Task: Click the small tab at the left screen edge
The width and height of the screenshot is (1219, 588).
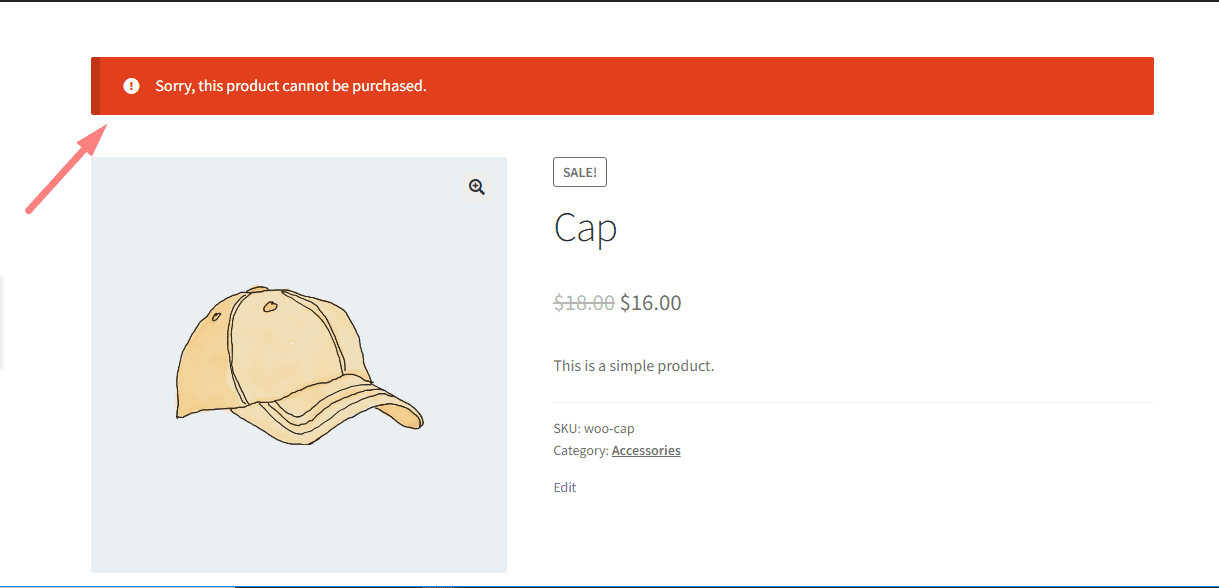Action: (2, 322)
